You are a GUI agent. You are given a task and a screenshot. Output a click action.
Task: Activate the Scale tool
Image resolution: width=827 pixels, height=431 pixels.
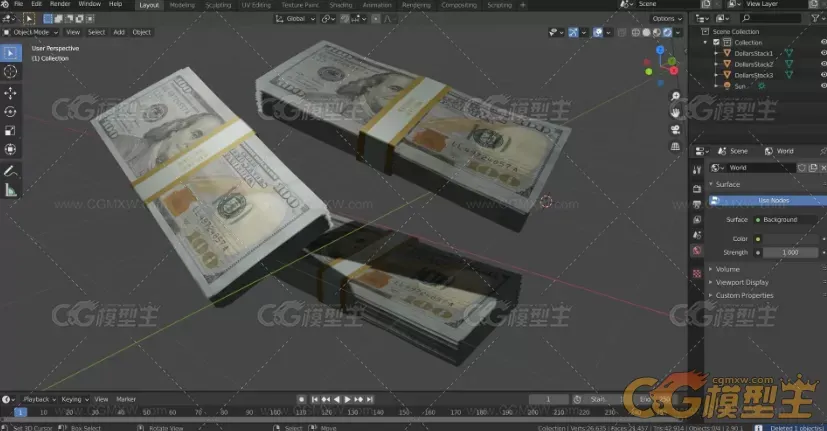11,131
